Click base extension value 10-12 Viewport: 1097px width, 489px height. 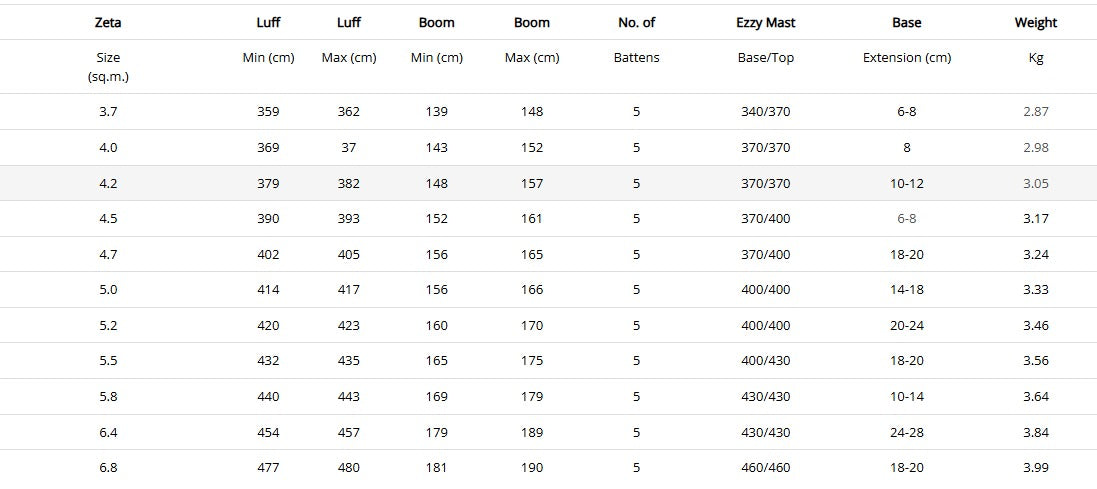pyautogui.click(x=906, y=183)
